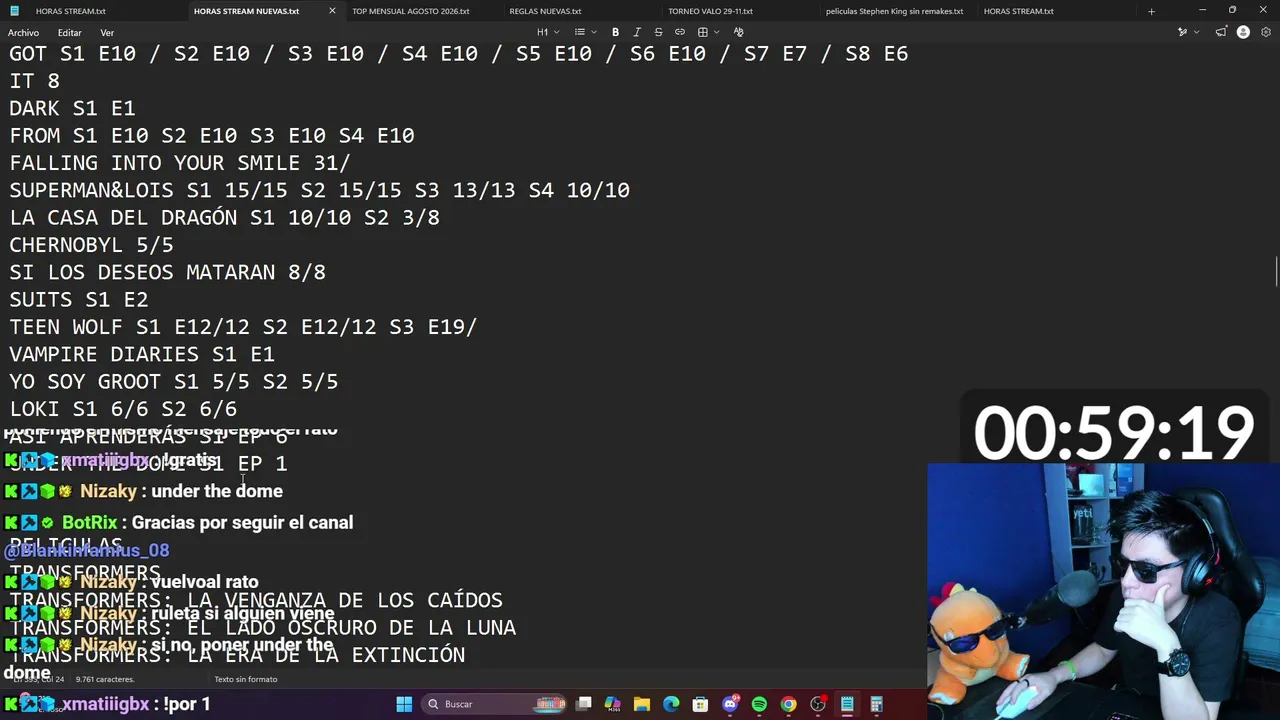Switch to the REGLAS NUEVAS.txt tab

point(545,11)
